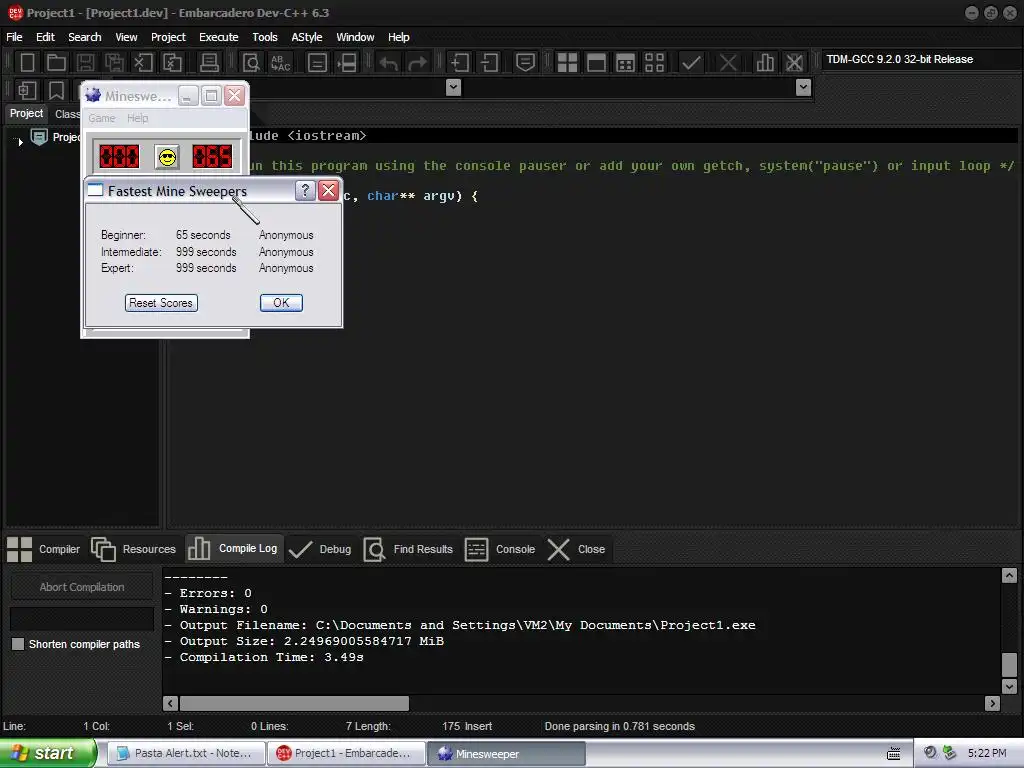Switch to Pasta Alert.txt Notepad taskbar item
1024x768 pixels.
click(185, 753)
